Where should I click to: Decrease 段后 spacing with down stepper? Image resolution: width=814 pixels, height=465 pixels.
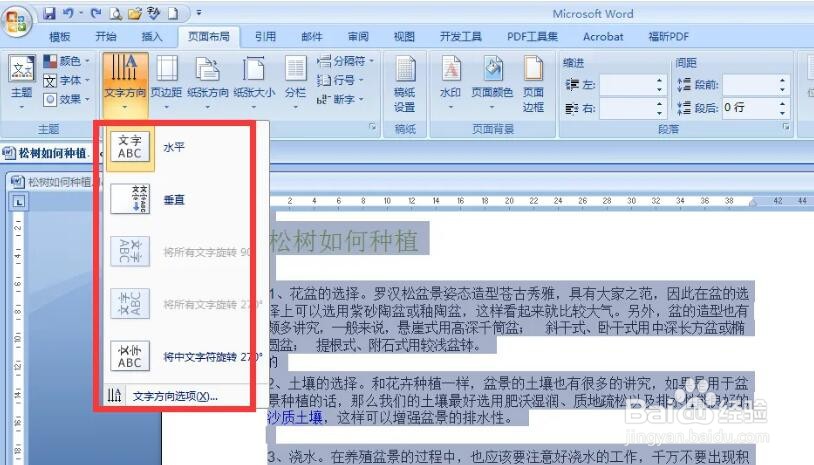pyautogui.click(x=783, y=113)
